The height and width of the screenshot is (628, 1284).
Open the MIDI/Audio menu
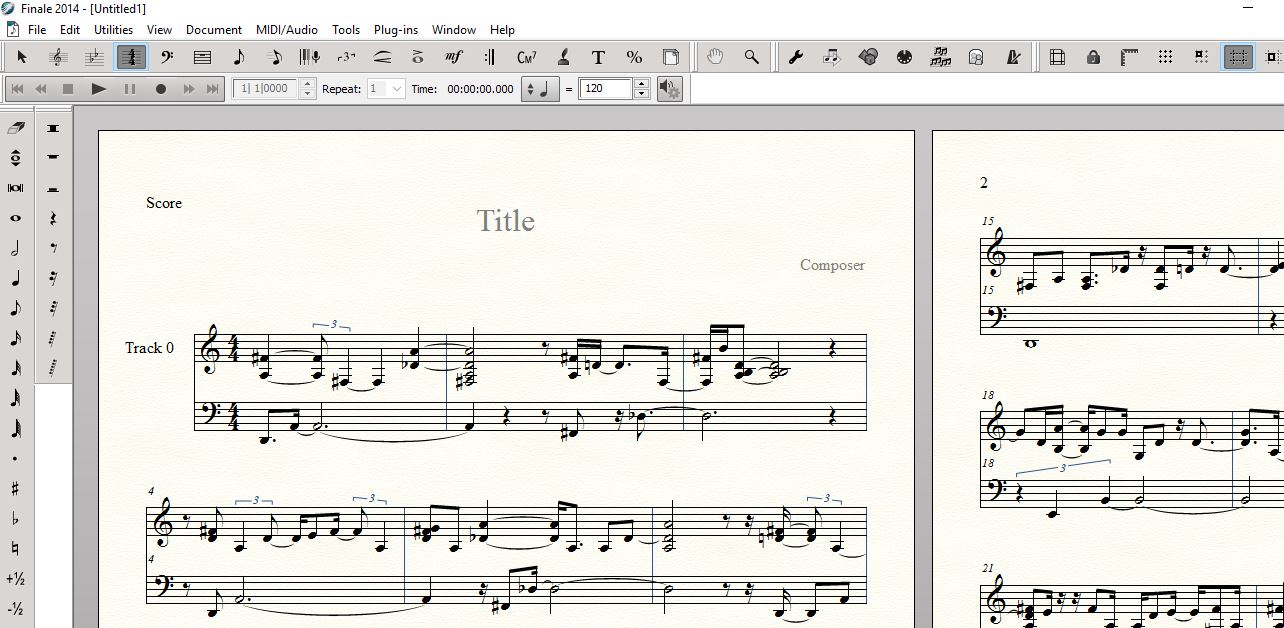[287, 30]
